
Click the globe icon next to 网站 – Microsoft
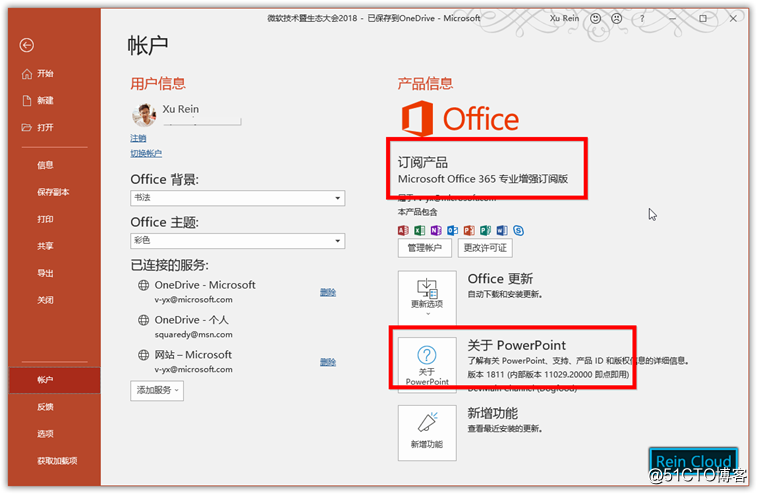[143, 355]
